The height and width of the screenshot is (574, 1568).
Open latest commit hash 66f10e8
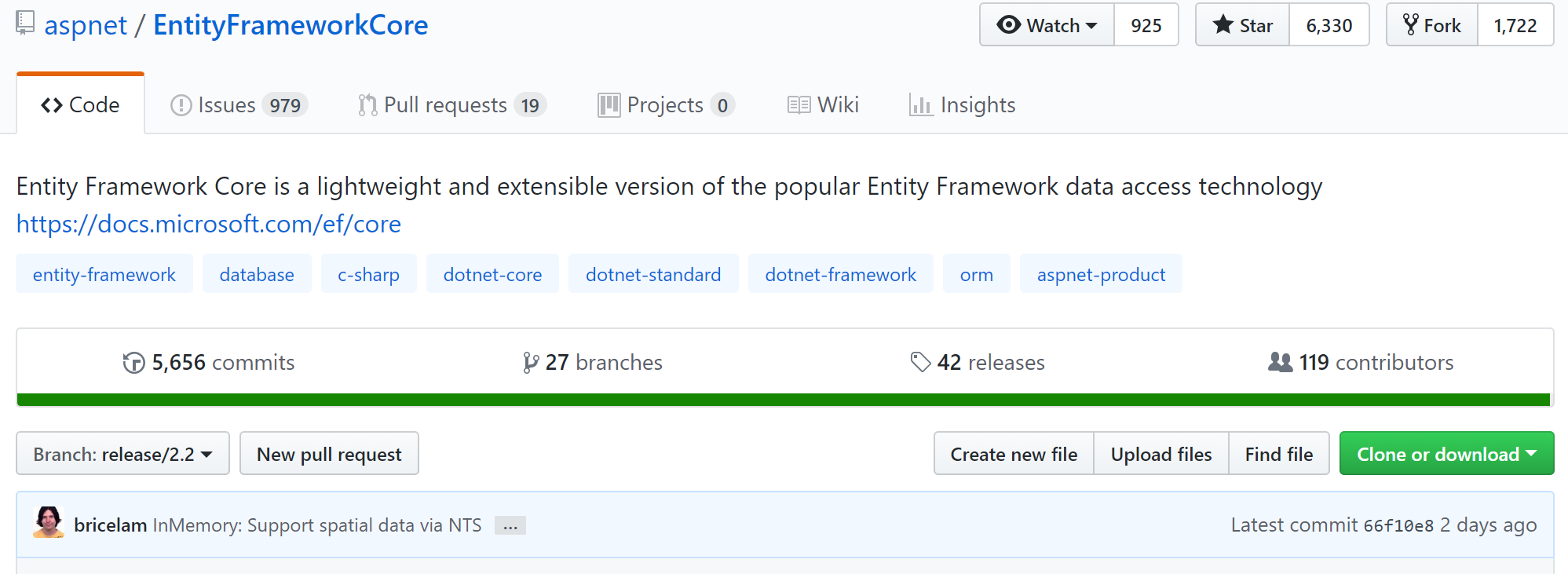pos(1398,526)
